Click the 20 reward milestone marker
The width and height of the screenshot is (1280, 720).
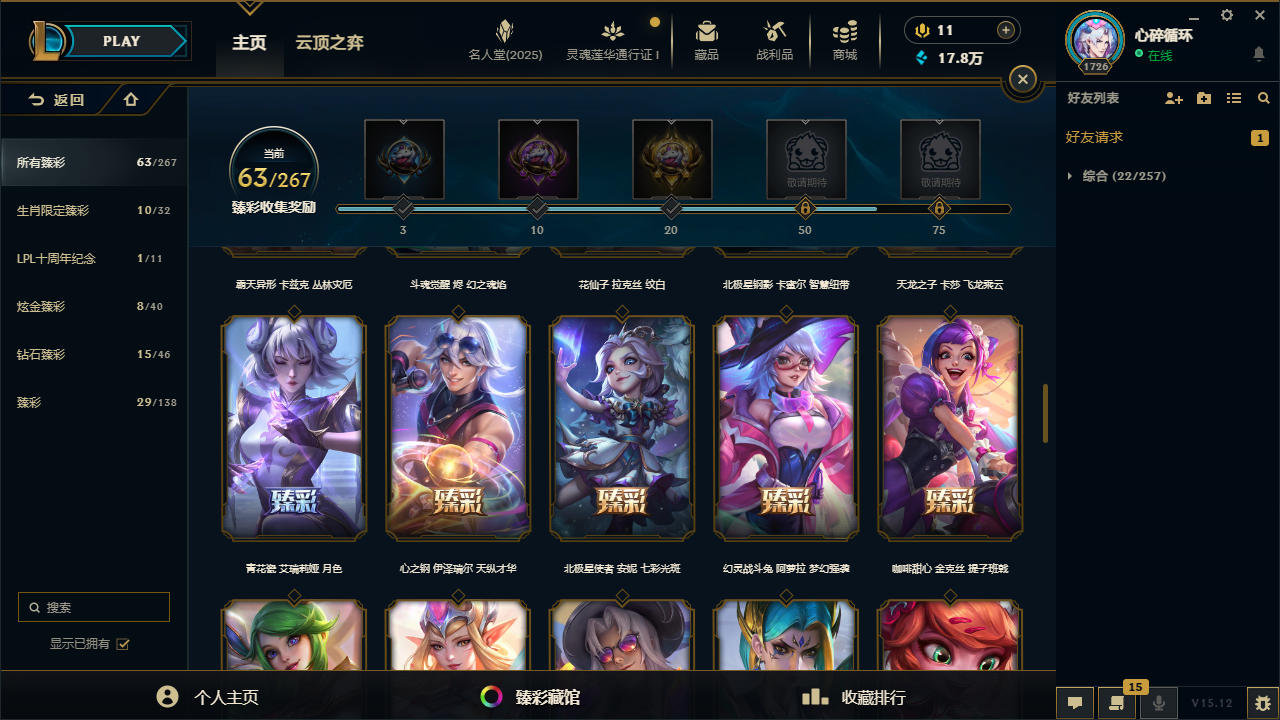pyautogui.click(x=671, y=208)
